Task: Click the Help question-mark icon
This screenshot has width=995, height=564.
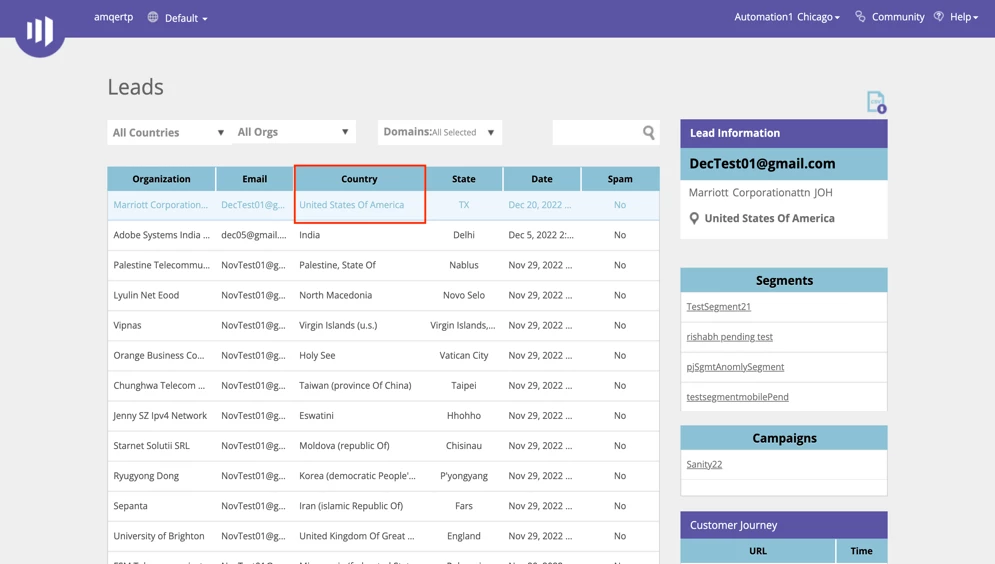Action: pos(939,16)
